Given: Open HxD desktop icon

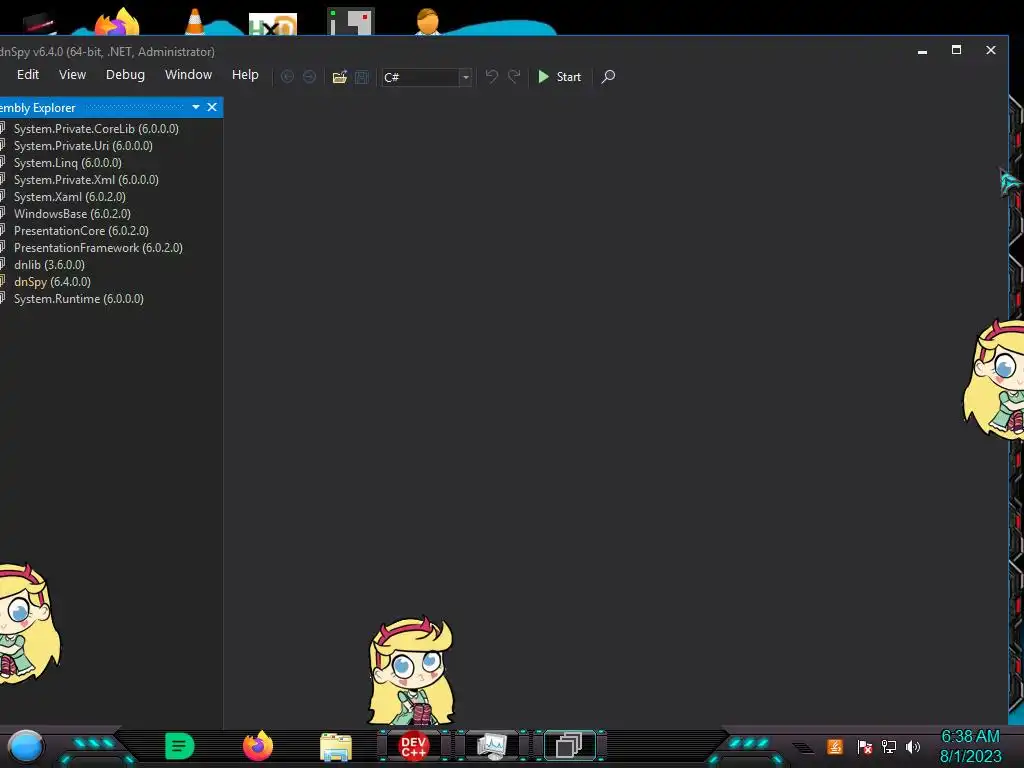Looking at the screenshot, I should click(x=272, y=24).
